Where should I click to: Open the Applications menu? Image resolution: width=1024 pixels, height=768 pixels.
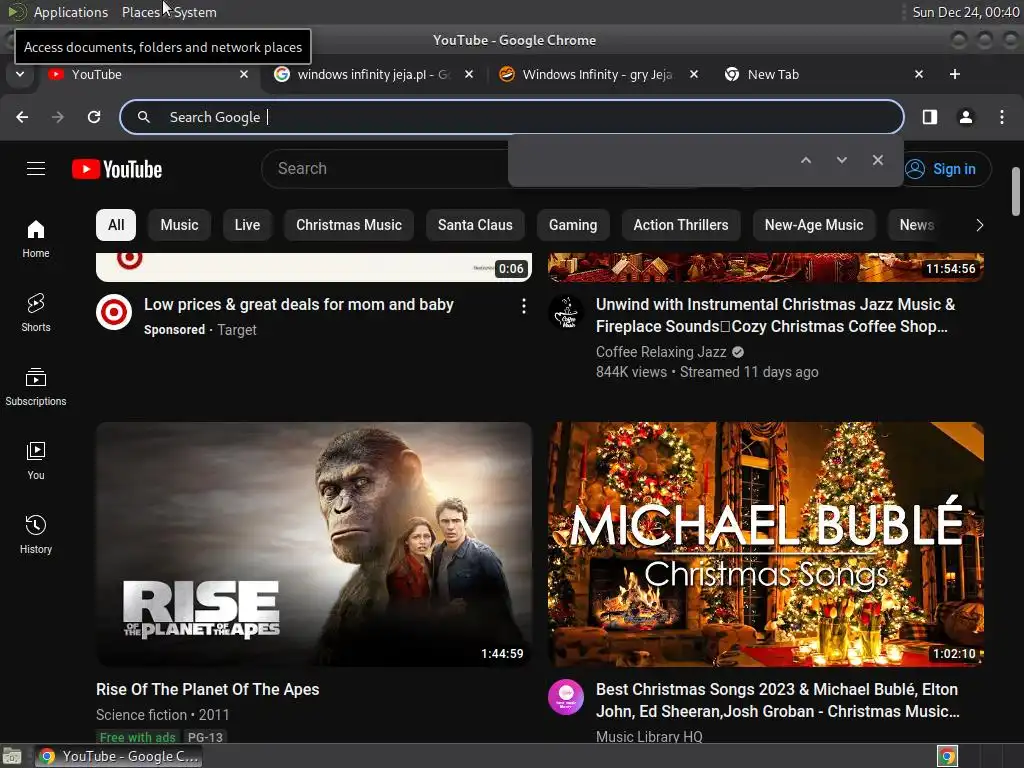tap(71, 12)
